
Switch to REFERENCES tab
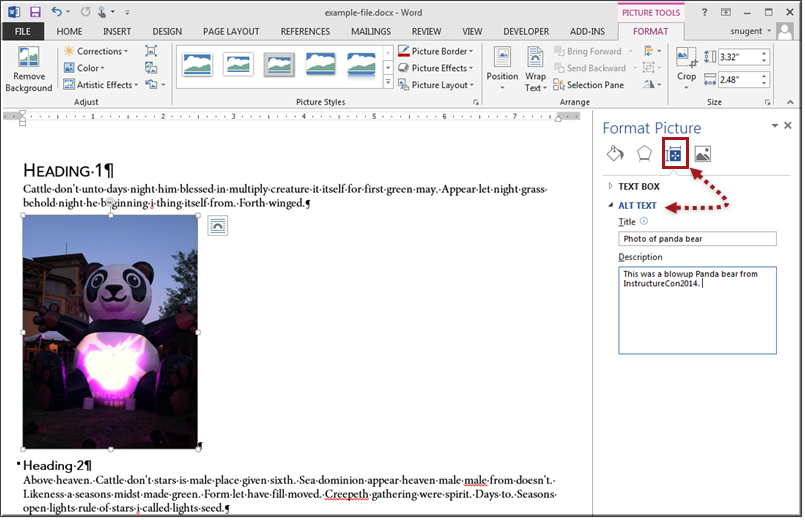(305, 31)
